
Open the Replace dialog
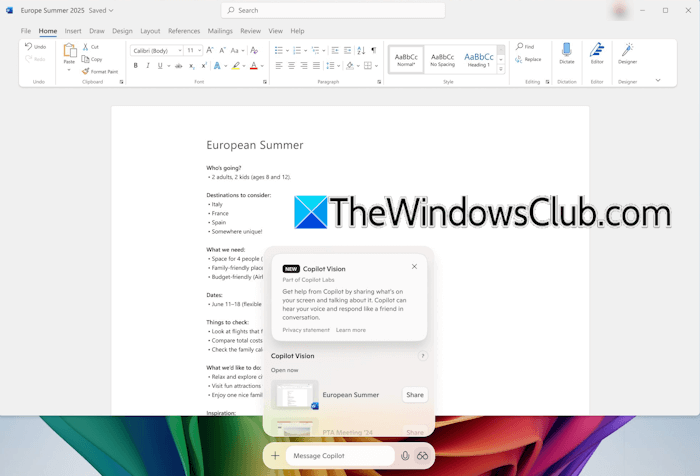pos(528,59)
